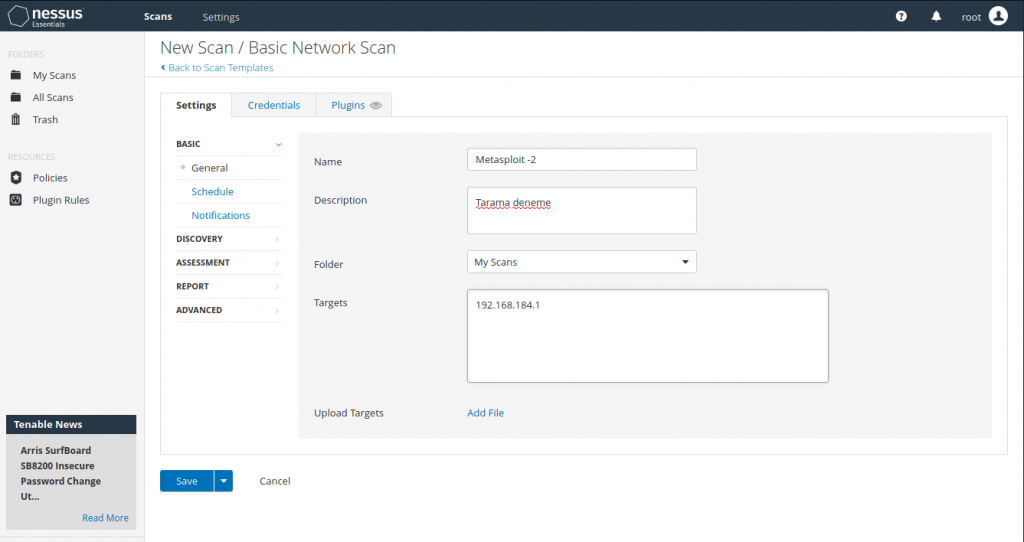Open the notifications bell icon

point(936,16)
